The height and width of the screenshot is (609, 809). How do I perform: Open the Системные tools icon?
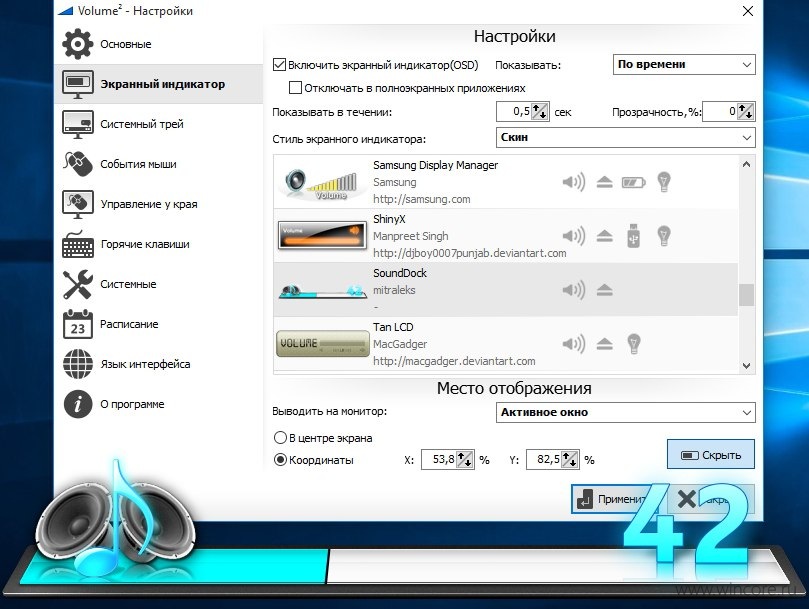(77, 284)
